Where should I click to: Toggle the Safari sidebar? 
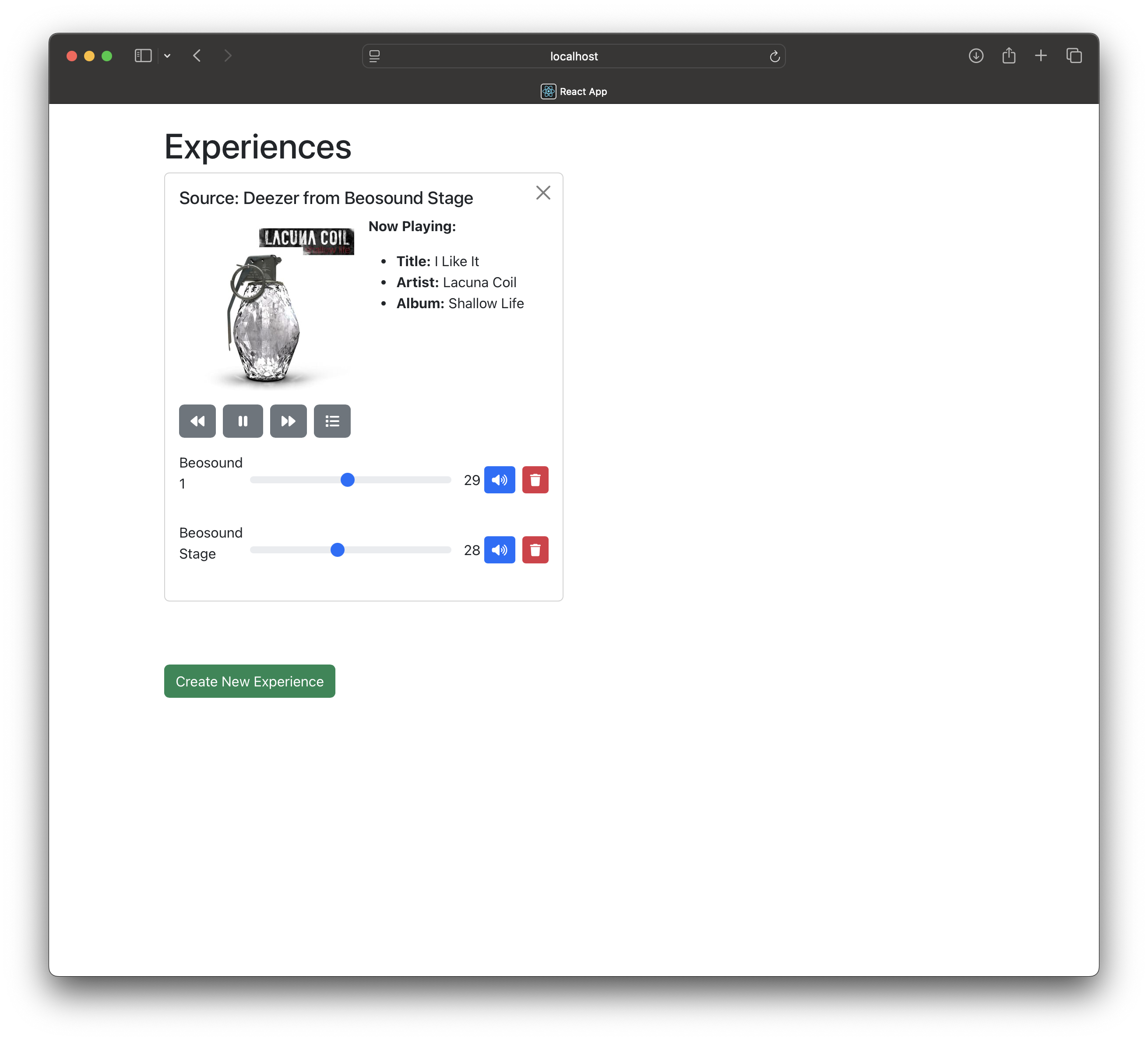point(143,56)
